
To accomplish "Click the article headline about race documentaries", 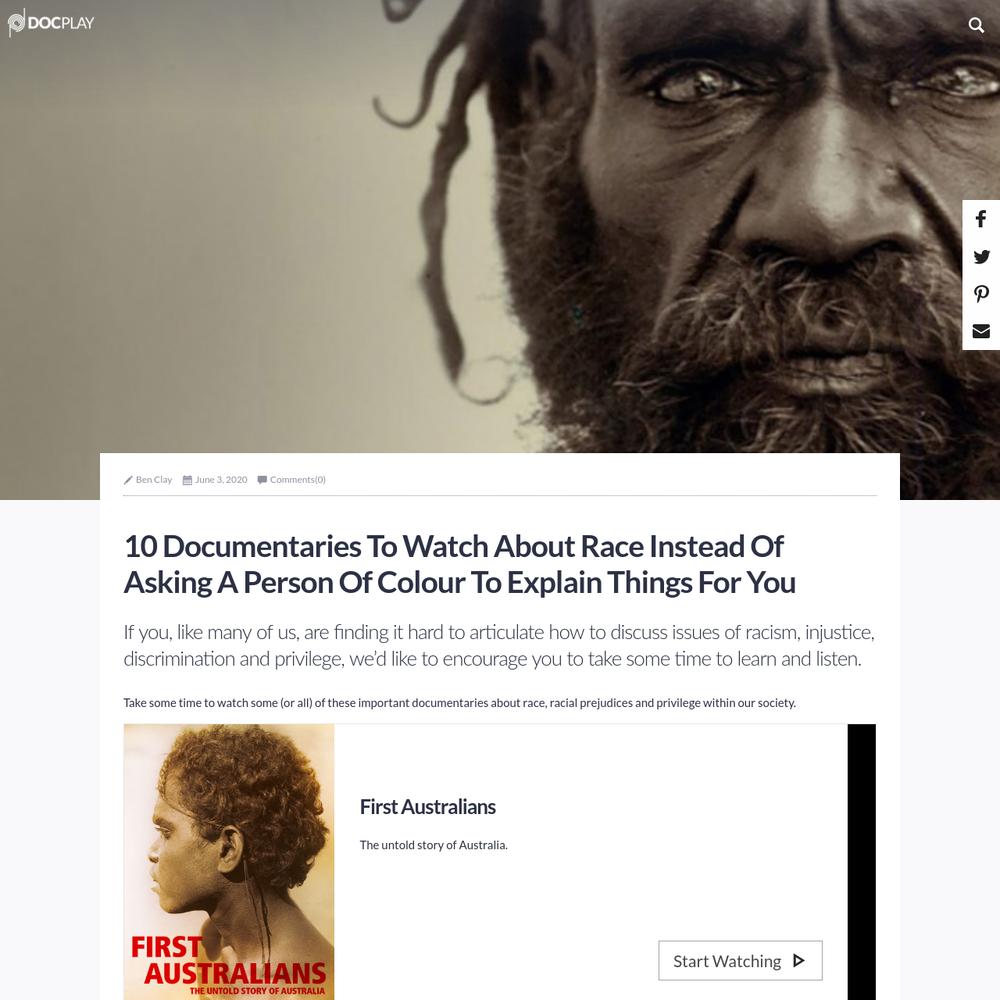I will [x=460, y=564].
